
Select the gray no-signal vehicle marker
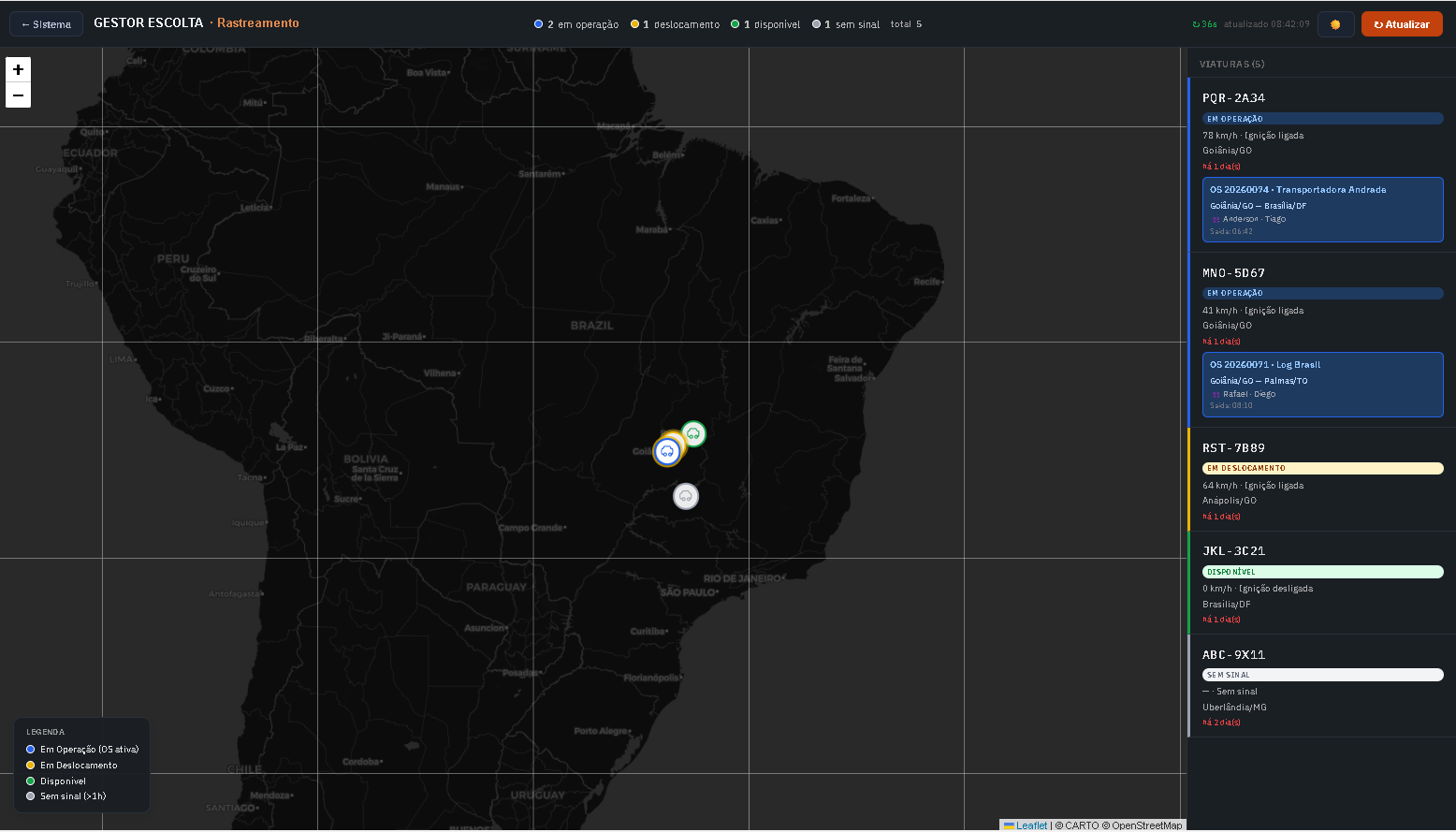tap(686, 496)
